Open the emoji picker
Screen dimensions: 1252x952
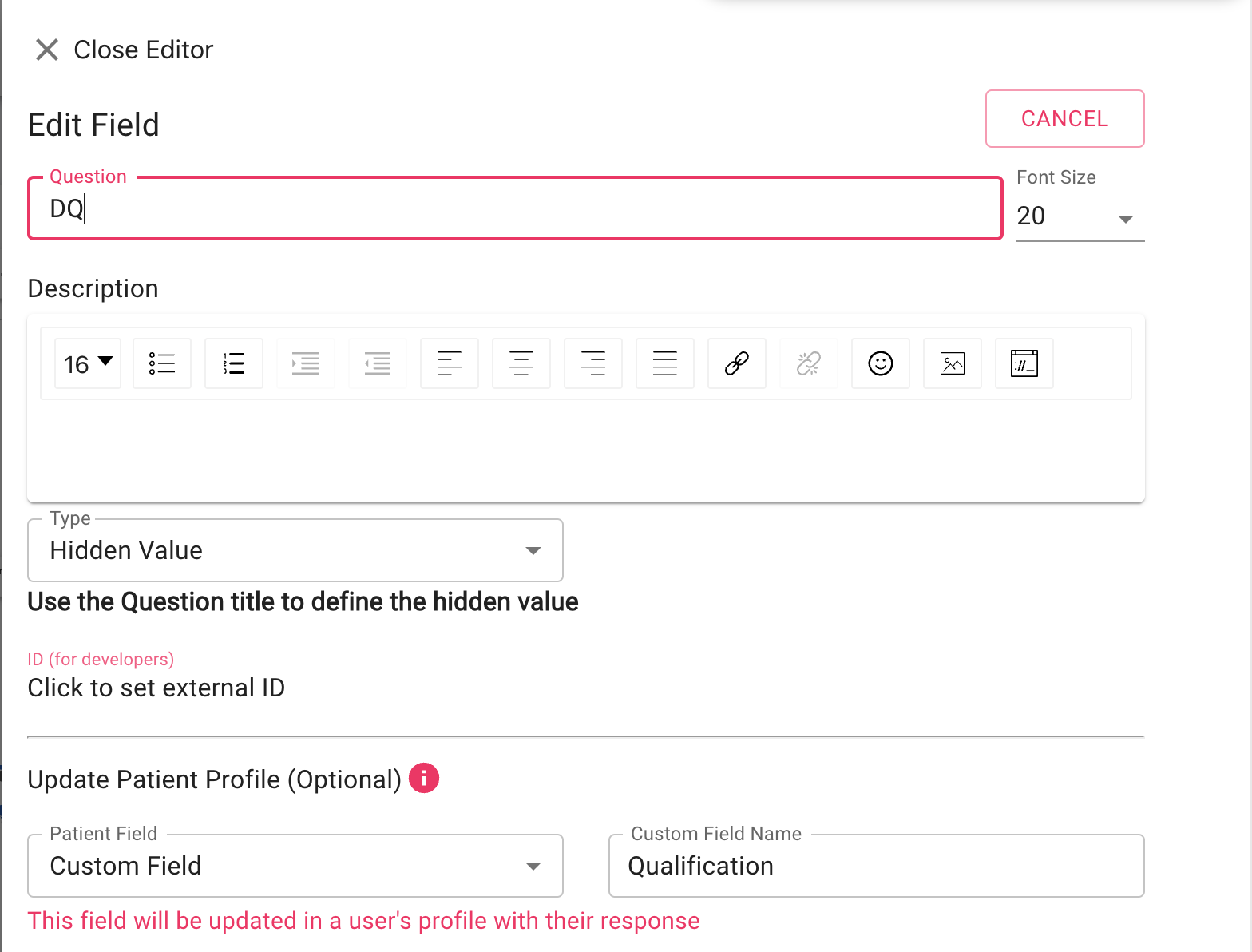point(881,363)
